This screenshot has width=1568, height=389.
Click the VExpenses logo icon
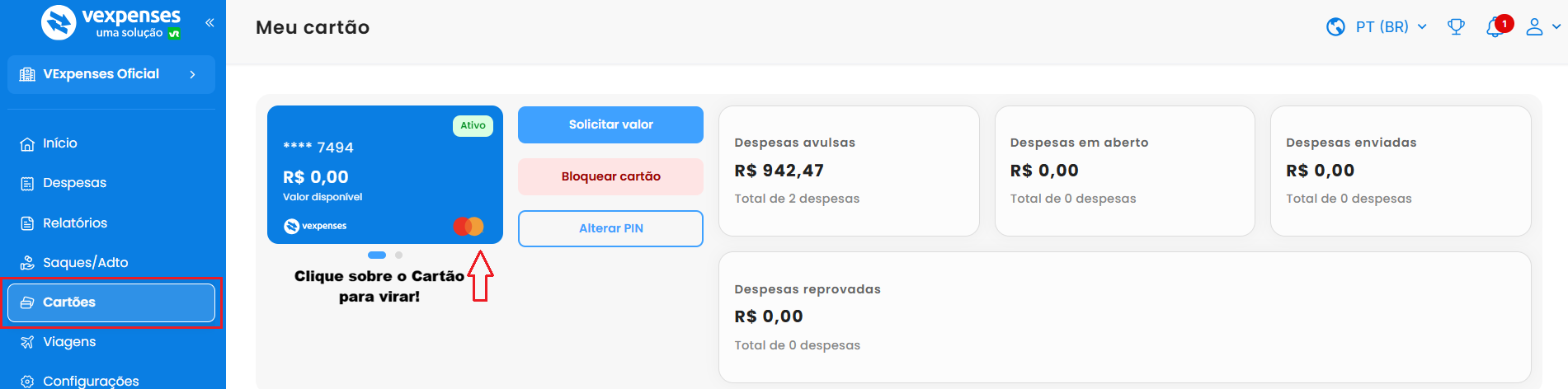(x=59, y=22)
